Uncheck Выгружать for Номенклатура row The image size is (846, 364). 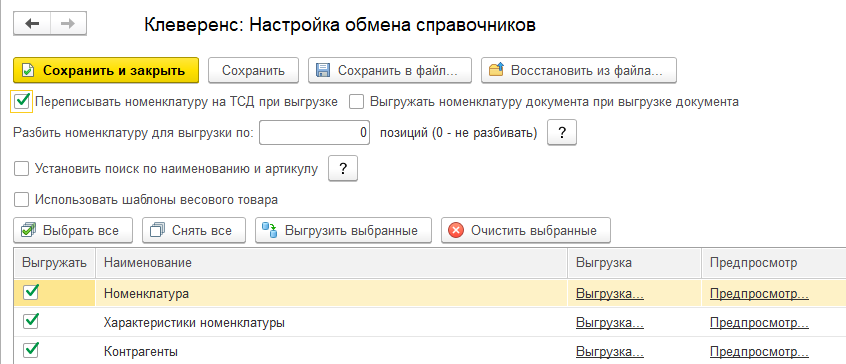pyautogui.click(x=32, y=292)
